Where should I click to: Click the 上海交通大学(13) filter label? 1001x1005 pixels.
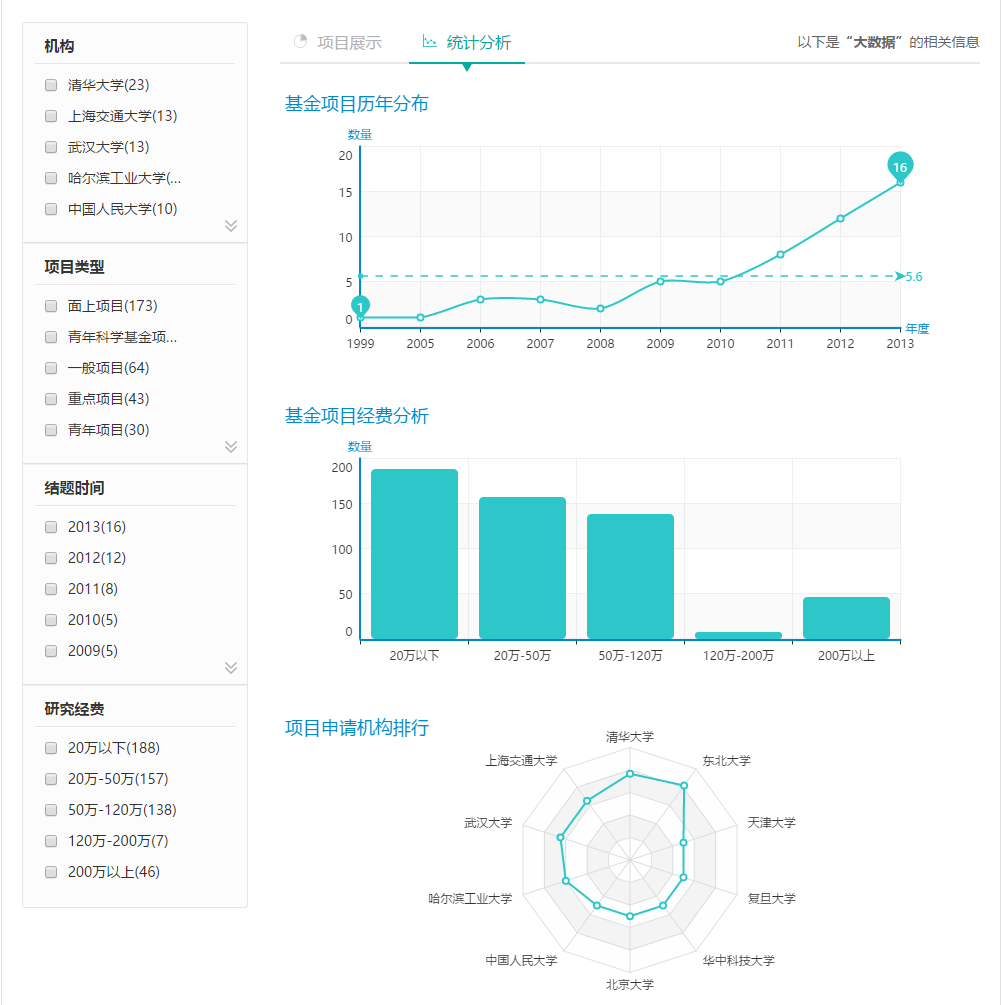pyautogui.click(x=122, y=116)
